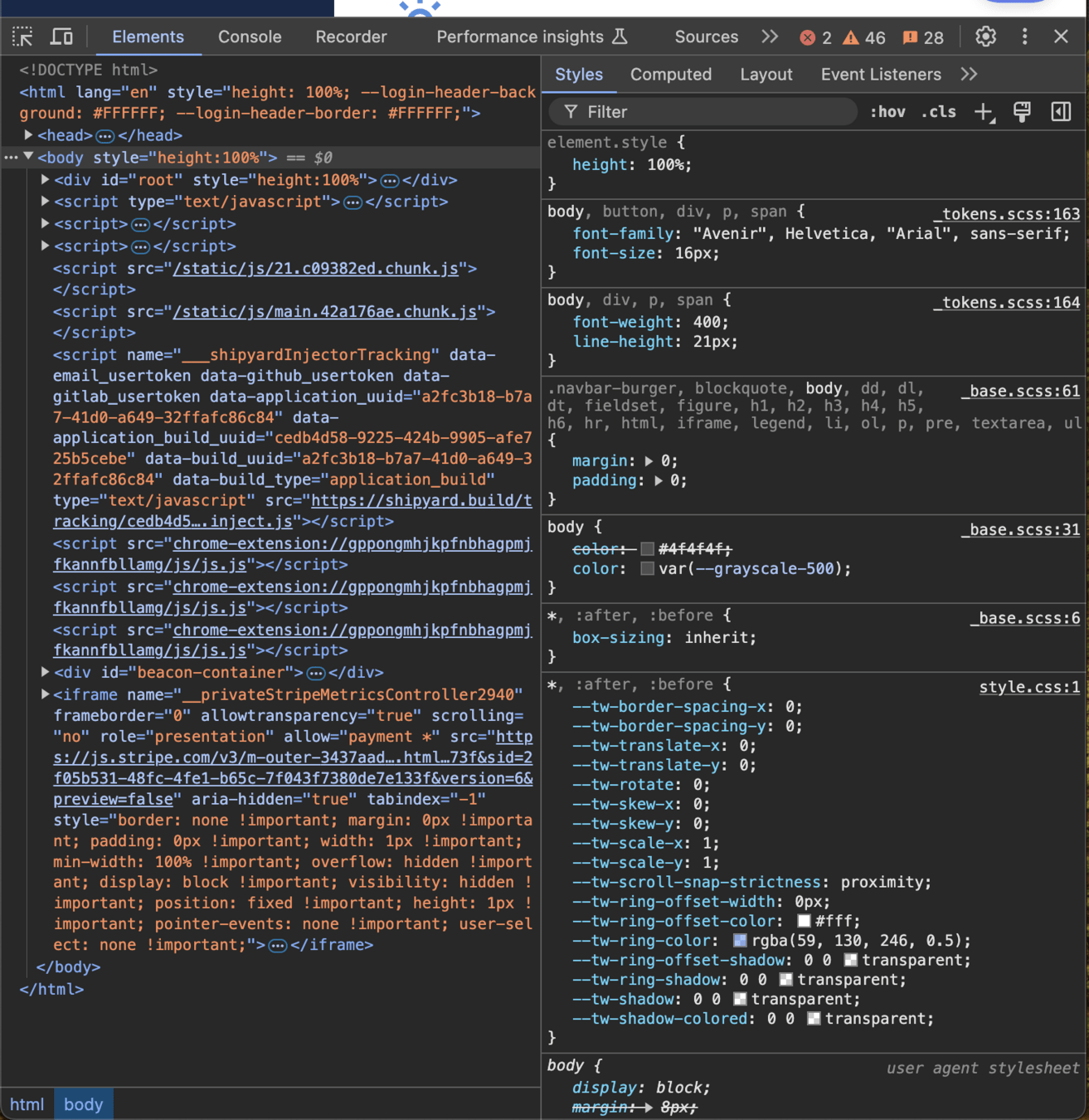Click the filter funnel icon in Styles
1089x1120 pixels.
571,112
